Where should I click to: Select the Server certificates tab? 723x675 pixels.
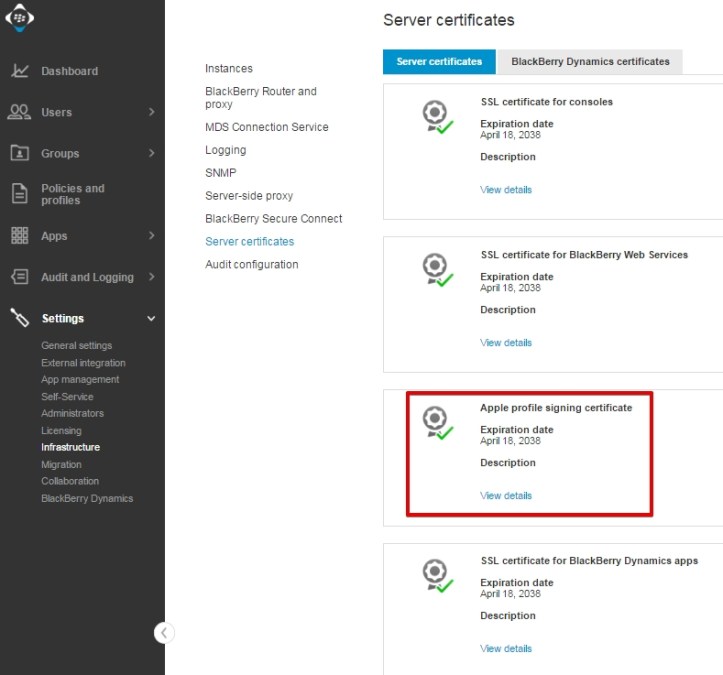click(439, 62)
